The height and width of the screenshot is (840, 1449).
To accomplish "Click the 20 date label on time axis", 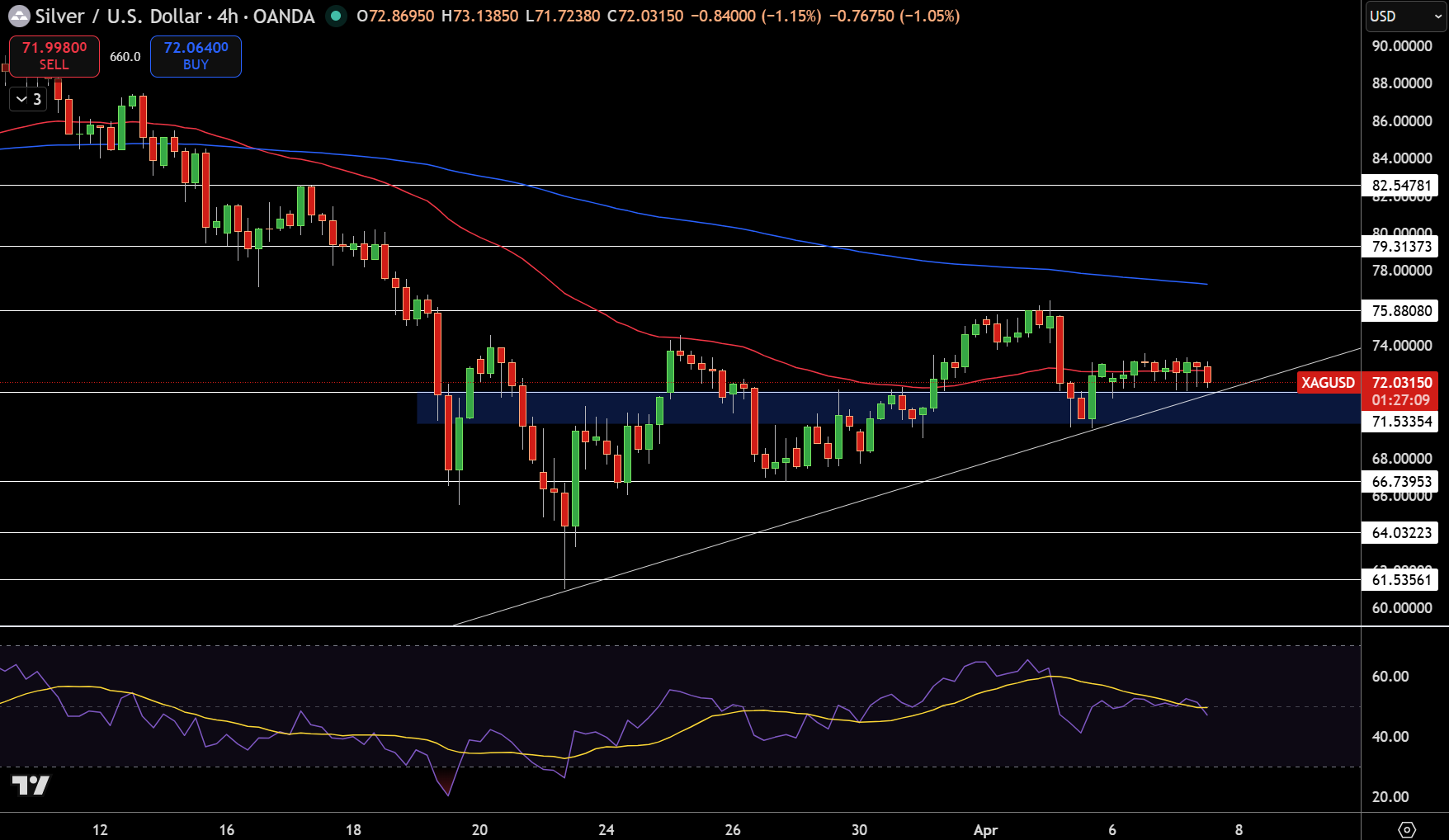I will 479,830.
